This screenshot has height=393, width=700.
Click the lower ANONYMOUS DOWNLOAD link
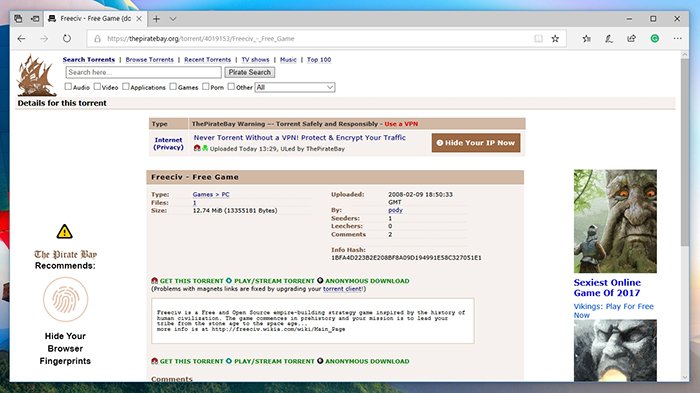(367, 361)
